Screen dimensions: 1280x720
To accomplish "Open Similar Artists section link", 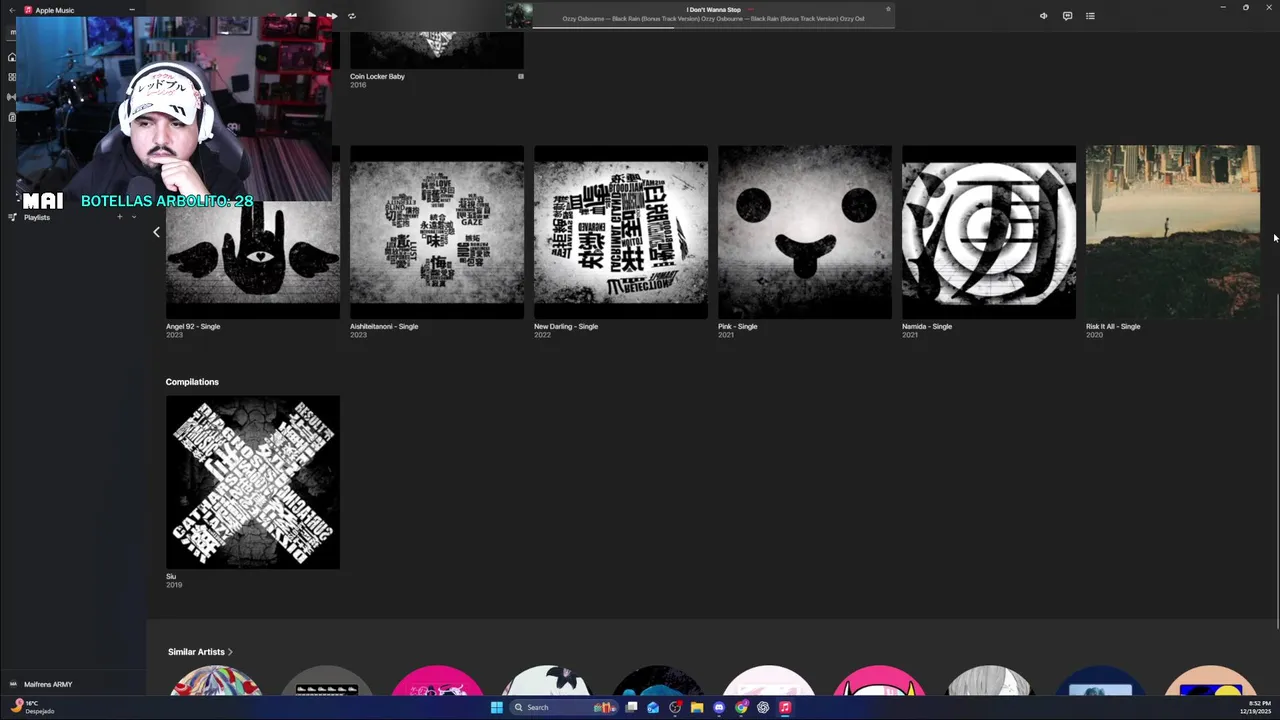I will click(x=196, y=652).
